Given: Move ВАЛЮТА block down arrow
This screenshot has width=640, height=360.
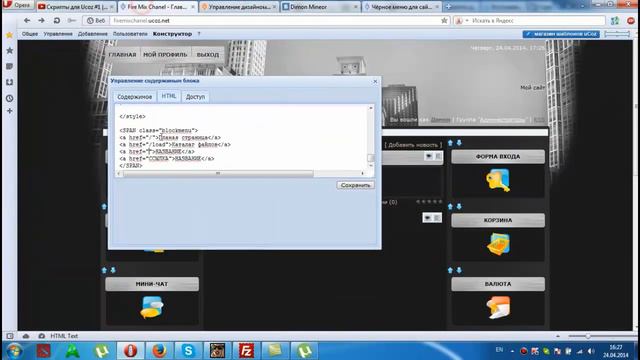Looking at the screenshot, I should click(459, 270).
